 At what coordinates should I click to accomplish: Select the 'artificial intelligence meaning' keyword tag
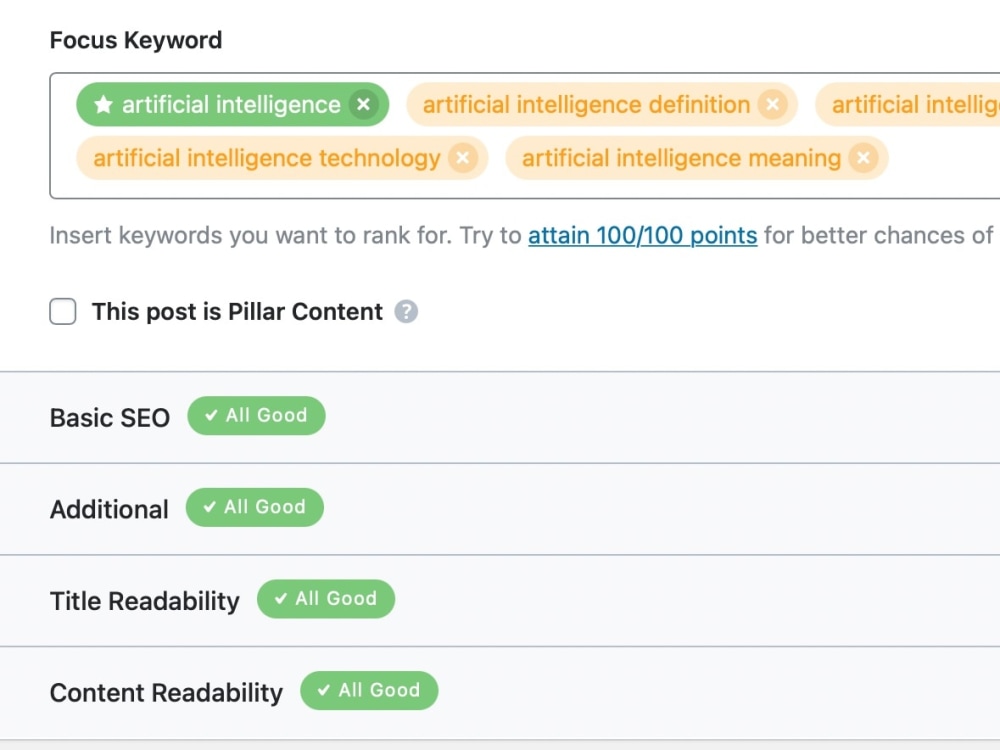681,158
